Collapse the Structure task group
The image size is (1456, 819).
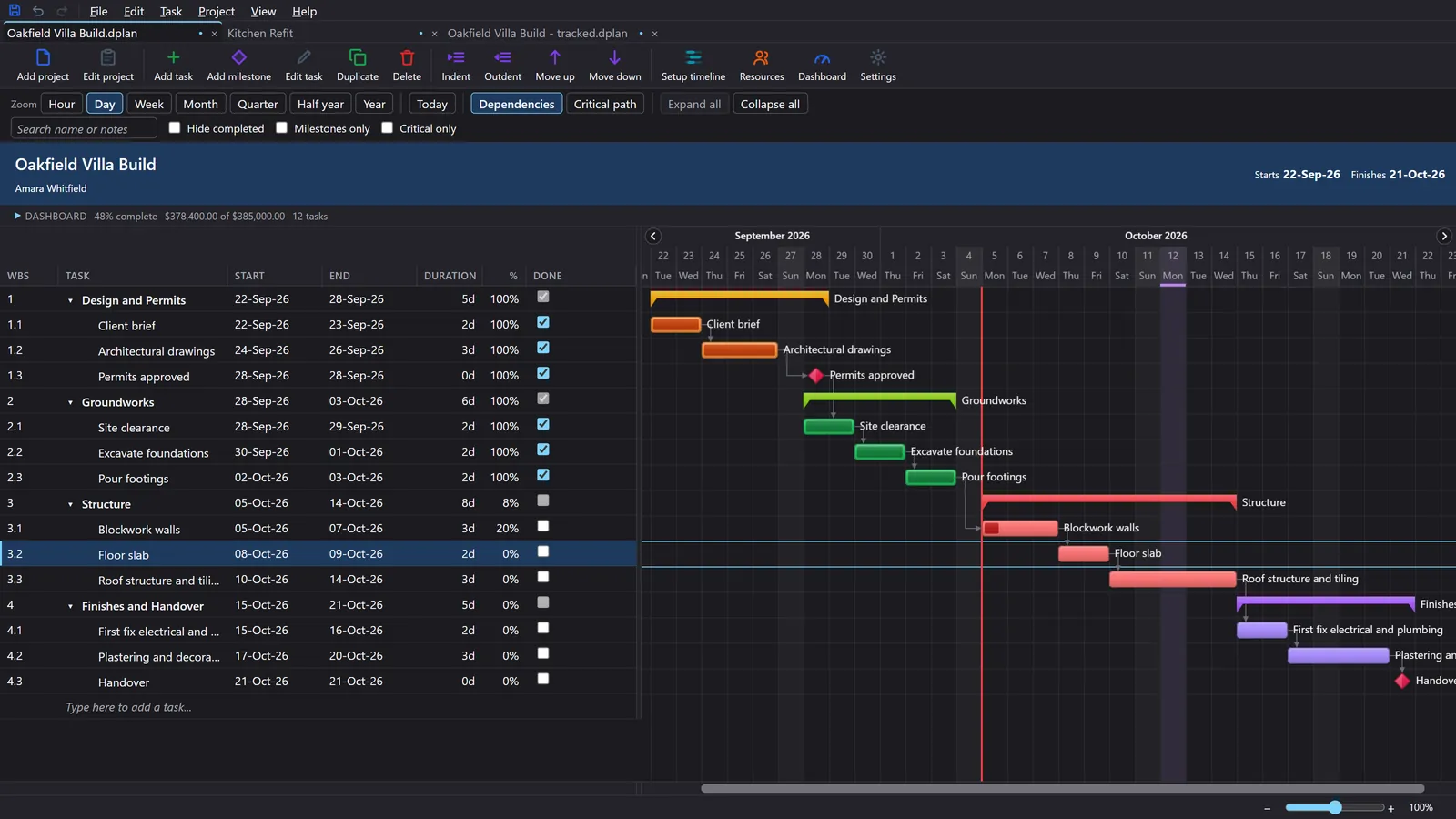(x=70, y=504)
